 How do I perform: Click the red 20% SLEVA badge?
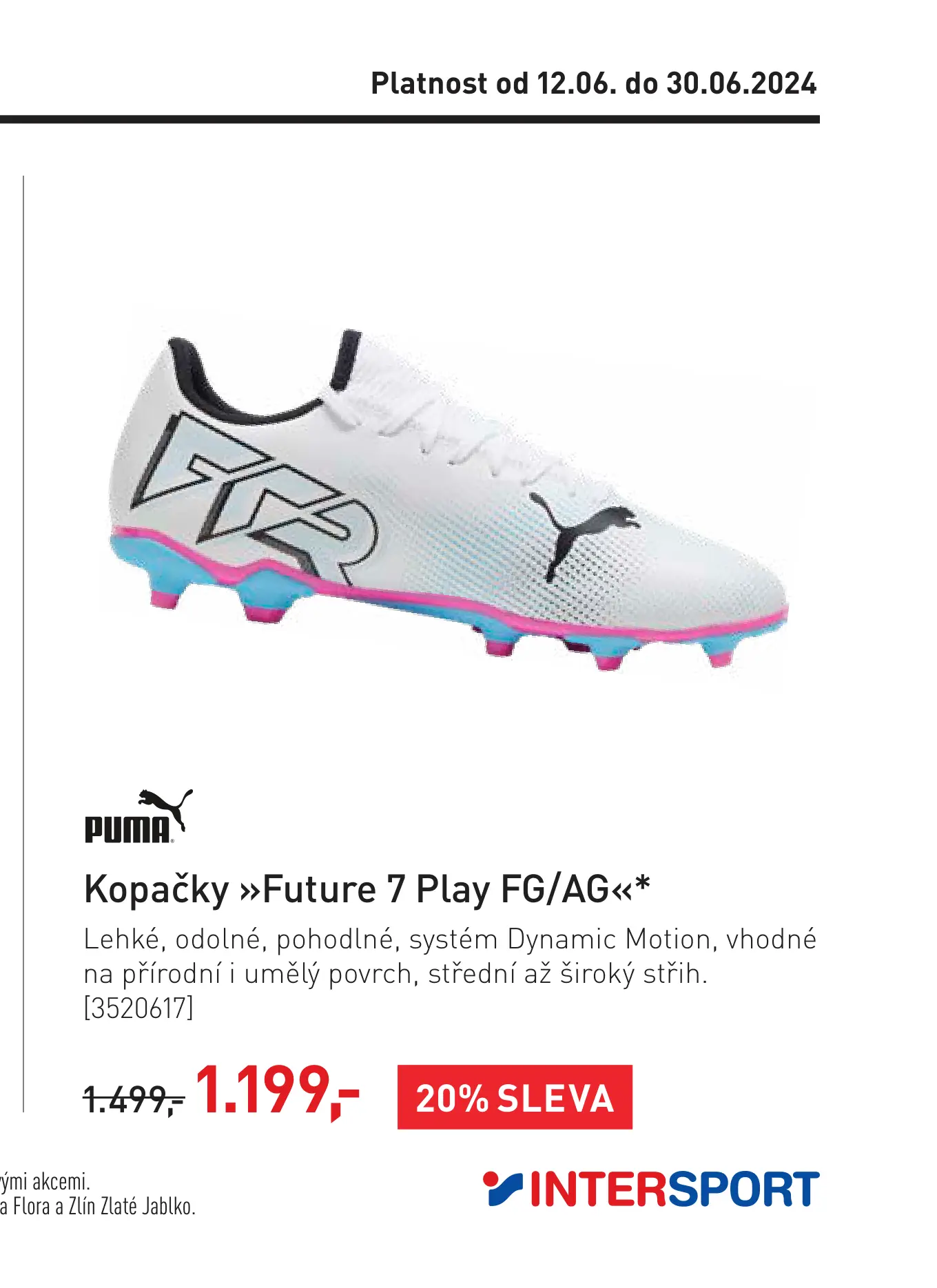click(x=515, y=1097)
